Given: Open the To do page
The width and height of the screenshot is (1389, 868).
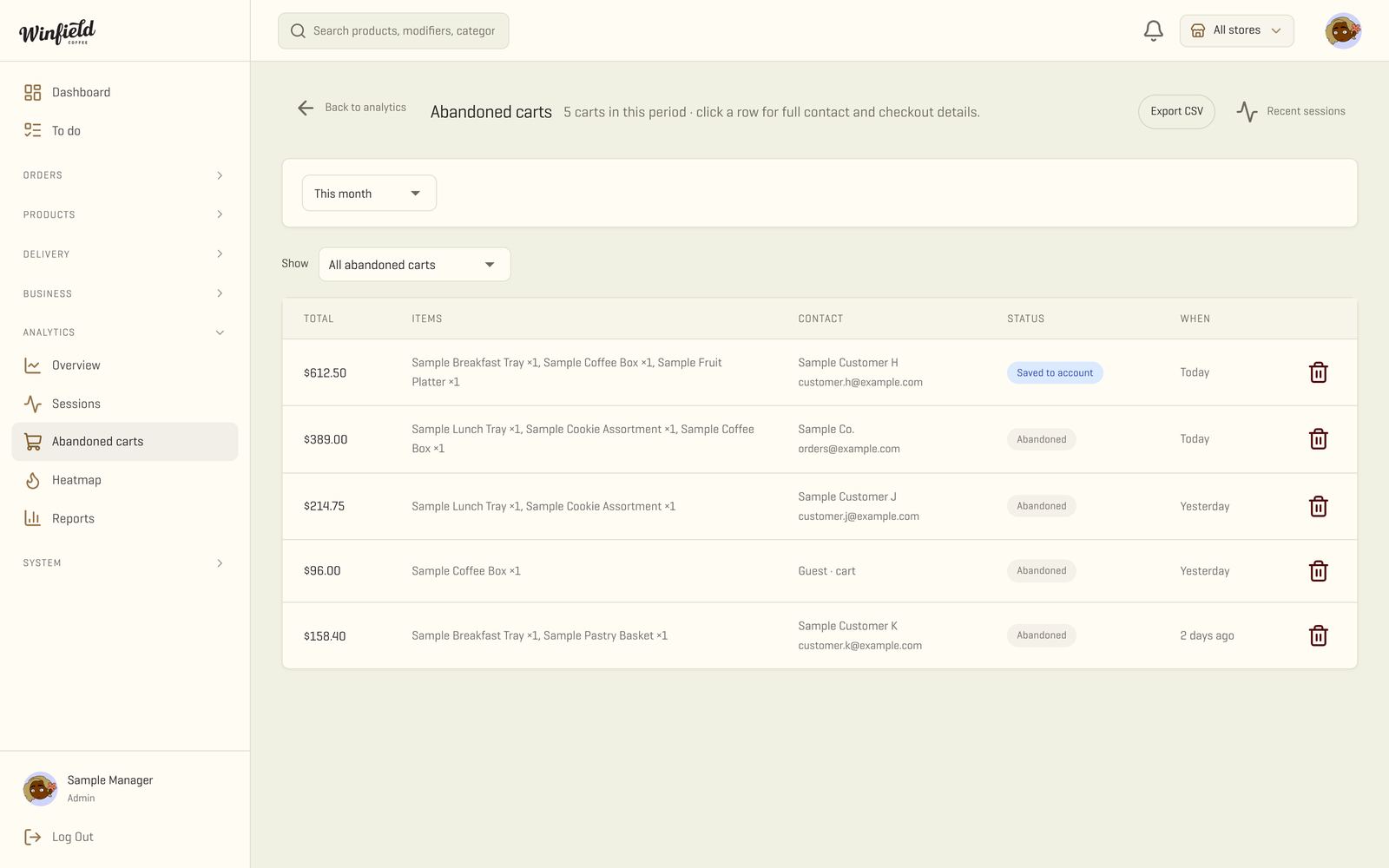Looking at the screenshot, I should (x=125, y=130).
